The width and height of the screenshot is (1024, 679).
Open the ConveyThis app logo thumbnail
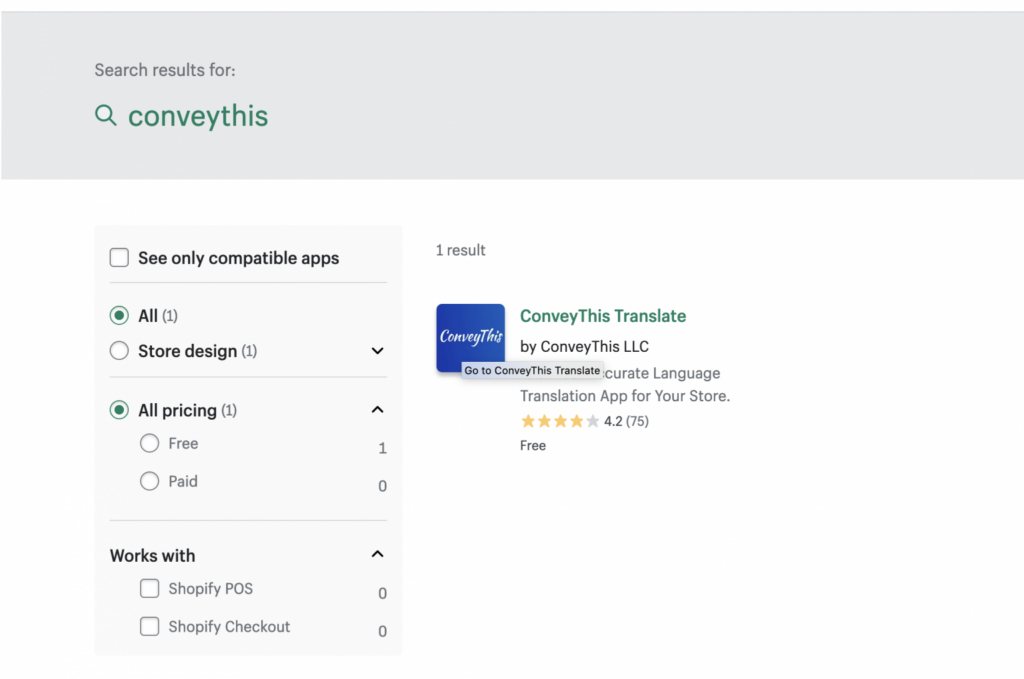coord(470,334)
